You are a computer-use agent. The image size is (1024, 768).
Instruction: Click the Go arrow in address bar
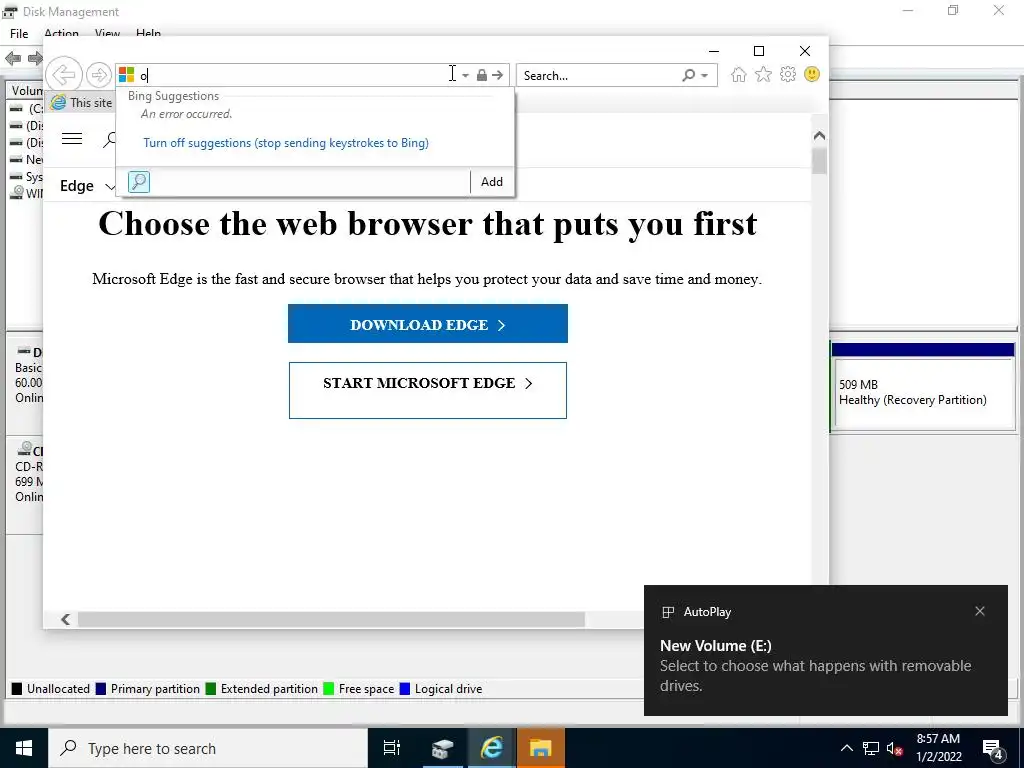(498, 75)
